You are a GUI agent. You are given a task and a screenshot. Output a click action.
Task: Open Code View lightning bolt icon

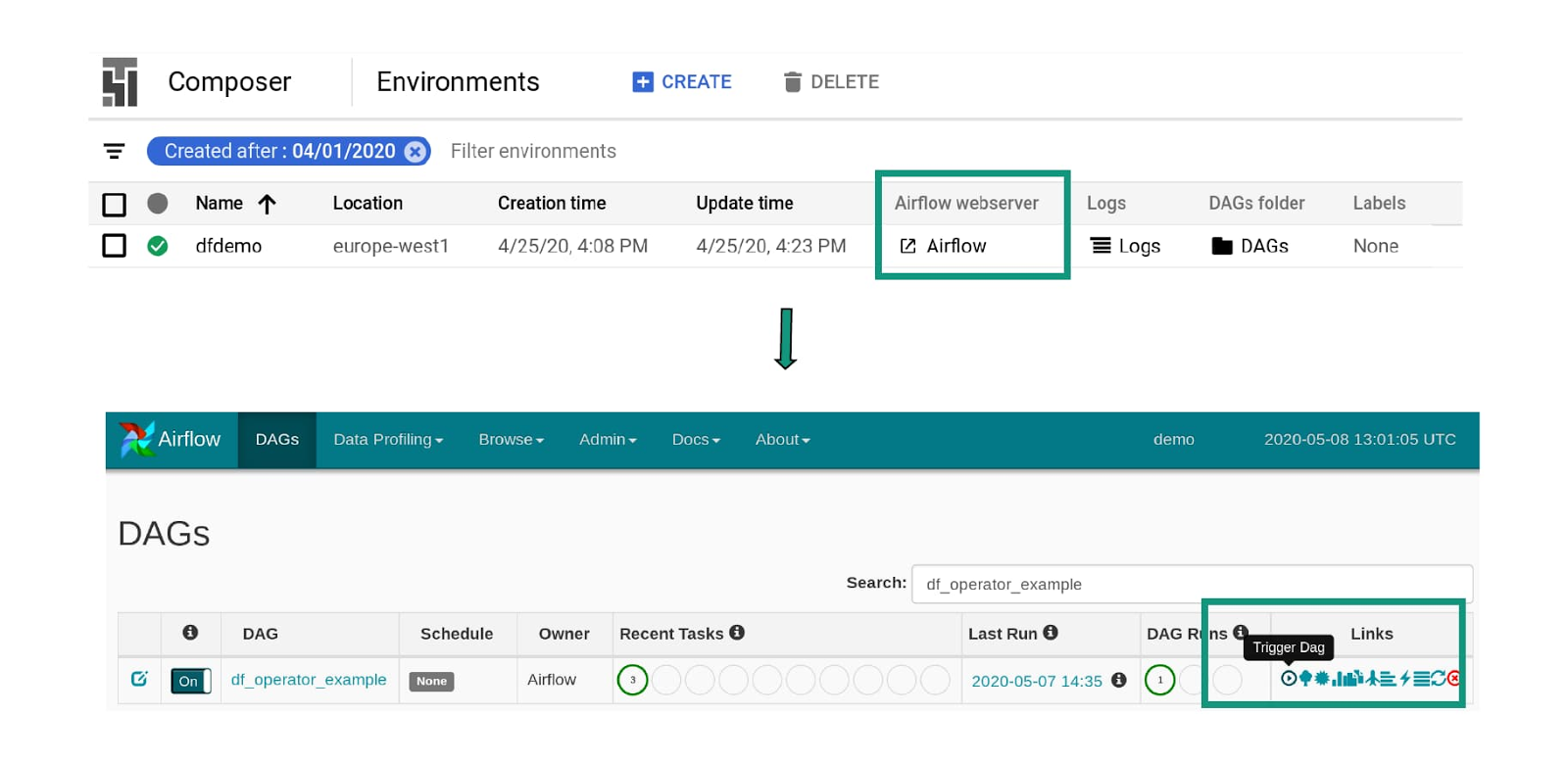click(1405, 678)
